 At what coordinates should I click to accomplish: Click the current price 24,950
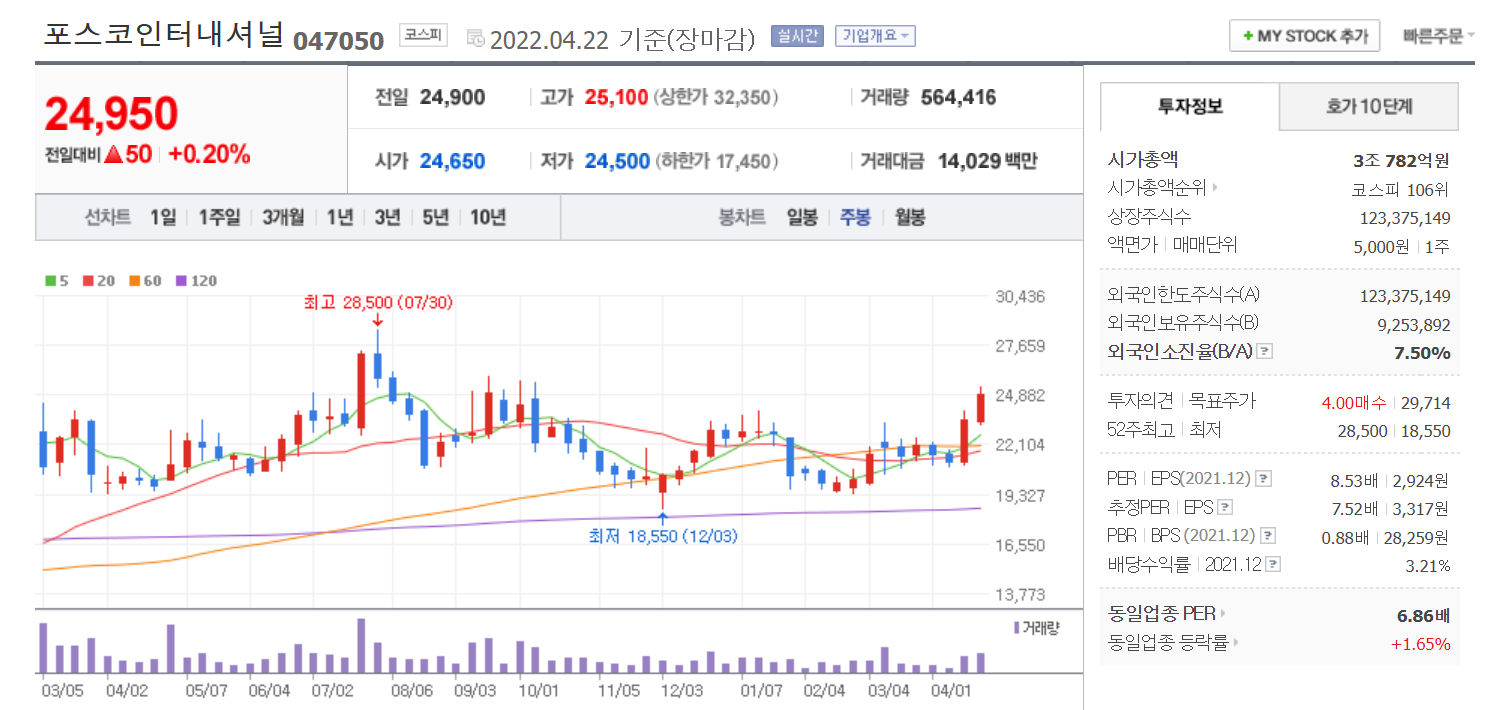point(111,115)
